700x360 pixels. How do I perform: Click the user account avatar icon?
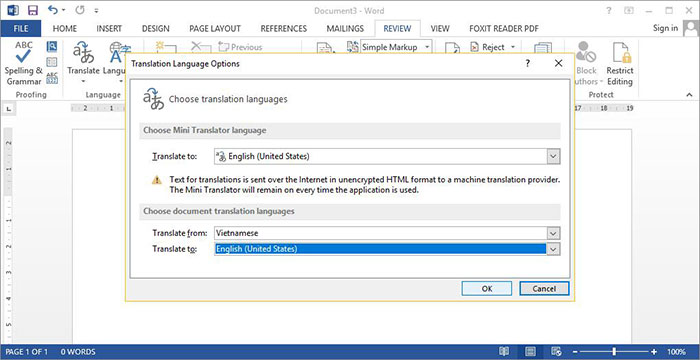(x=691, y=29)
